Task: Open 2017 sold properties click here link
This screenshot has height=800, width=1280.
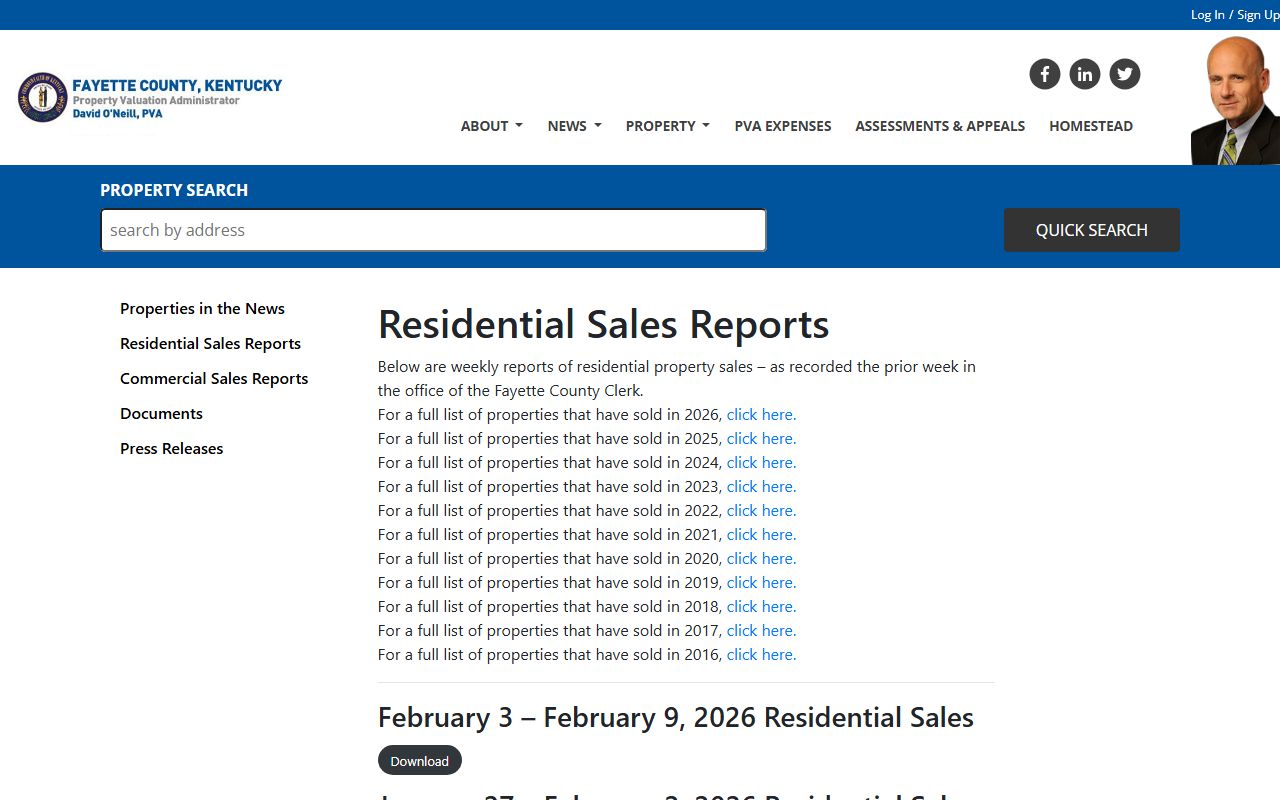Action: (x=761, y=631)
